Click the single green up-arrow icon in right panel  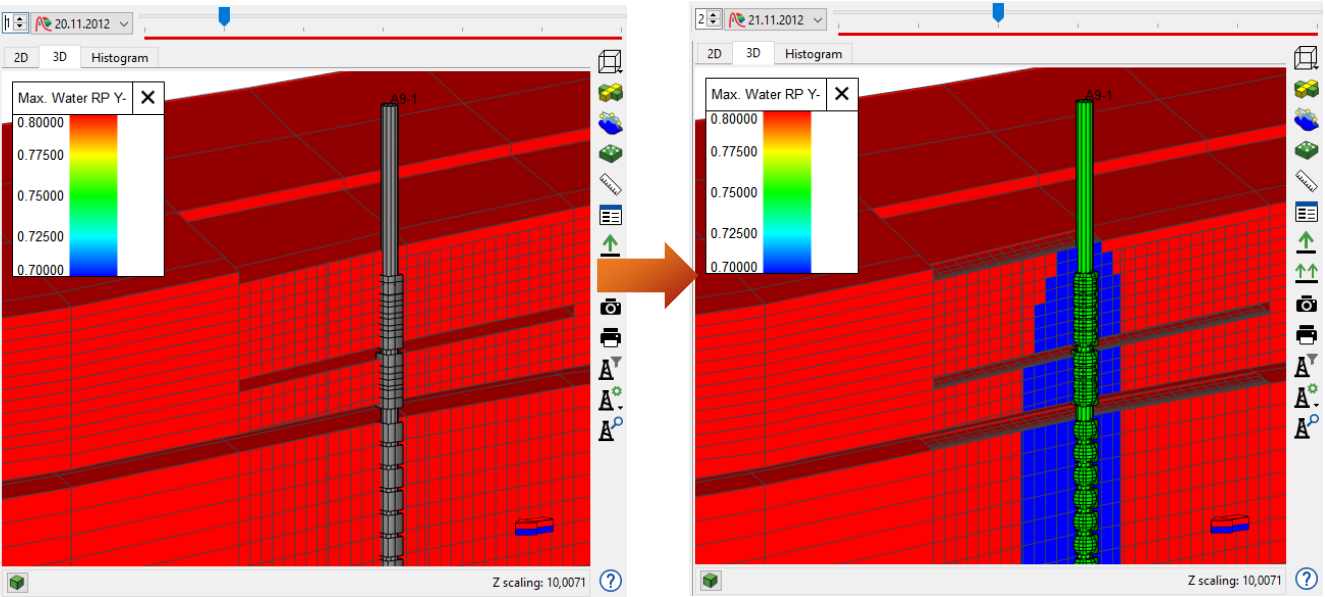[x=1306, y=241]
